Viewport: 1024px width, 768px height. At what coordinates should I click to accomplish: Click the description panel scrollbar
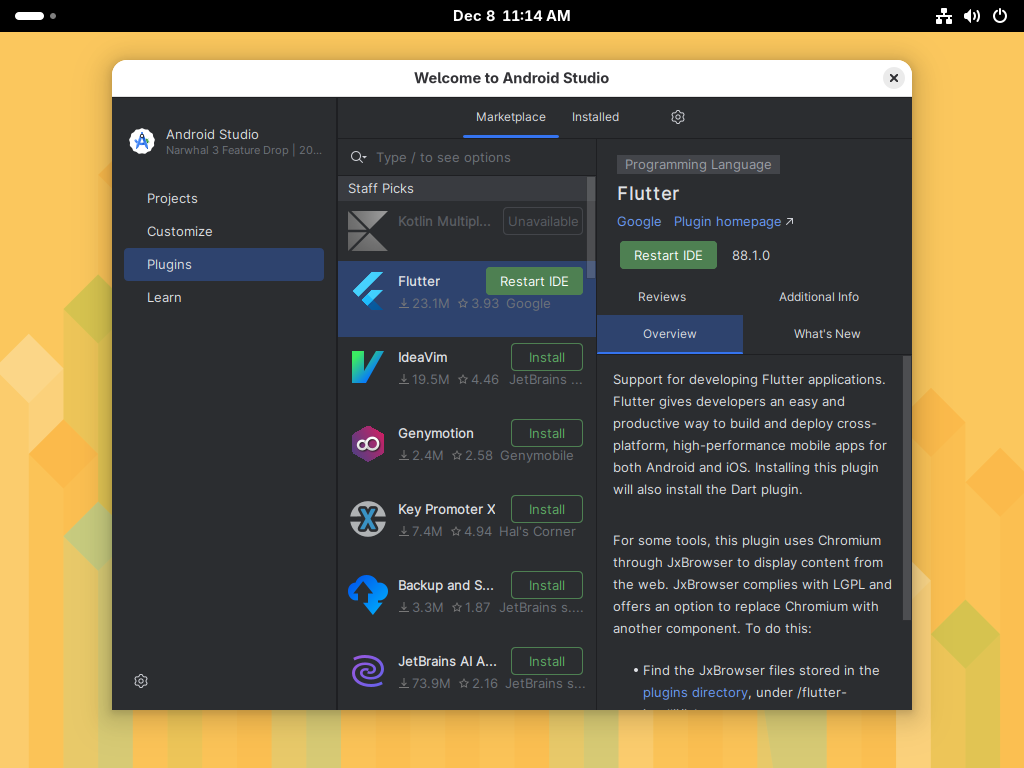click(x=907, y=488)
